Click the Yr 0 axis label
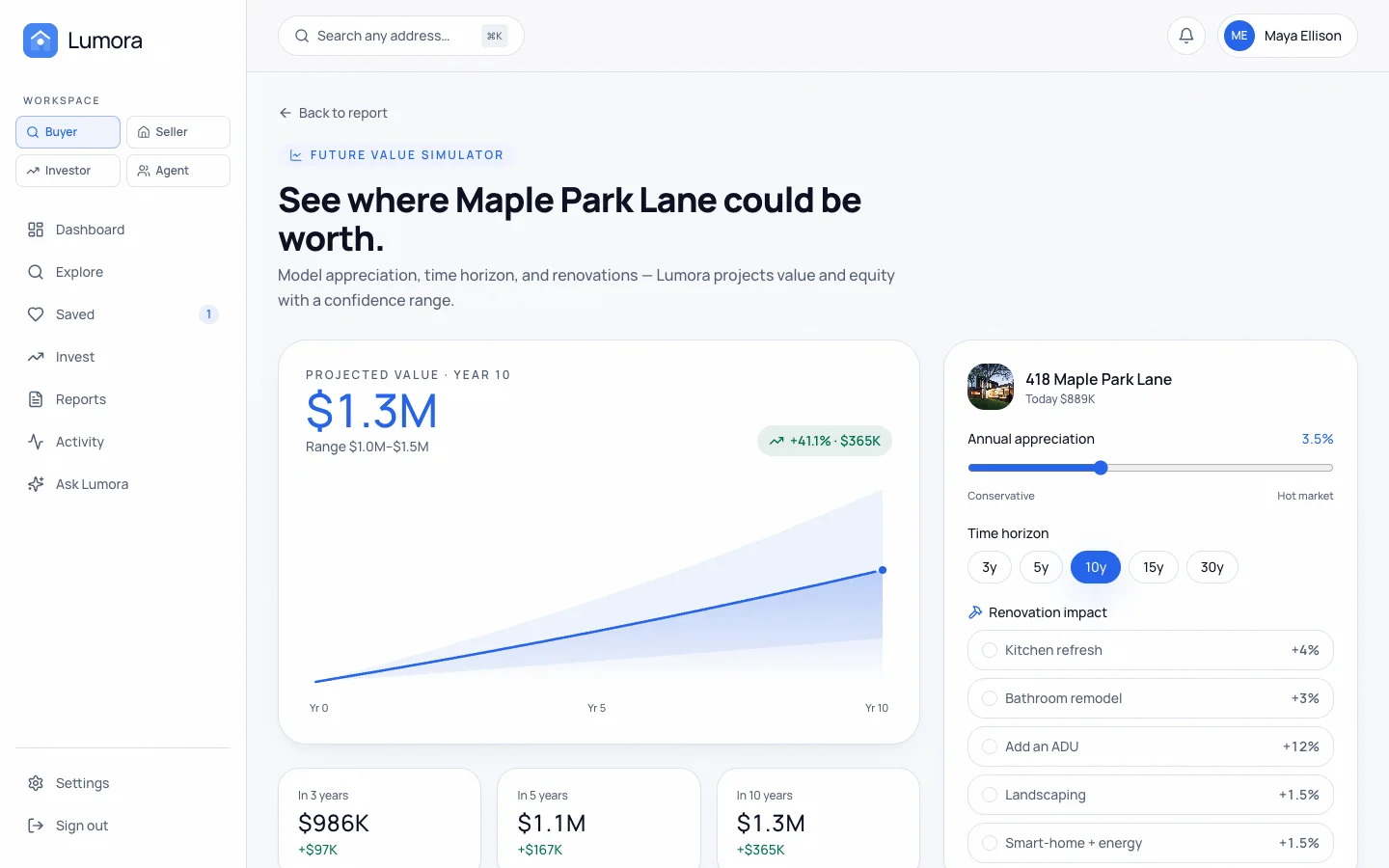 [318, 708]
